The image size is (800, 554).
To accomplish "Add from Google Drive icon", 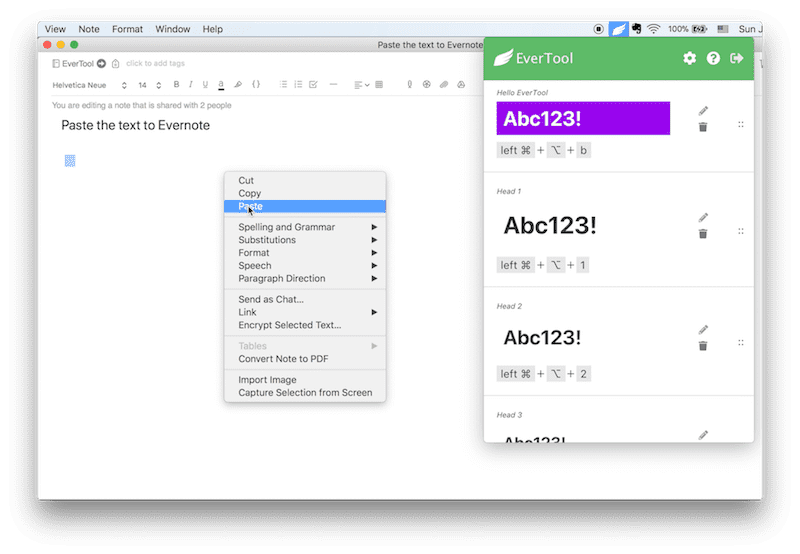I will (461, 85).
